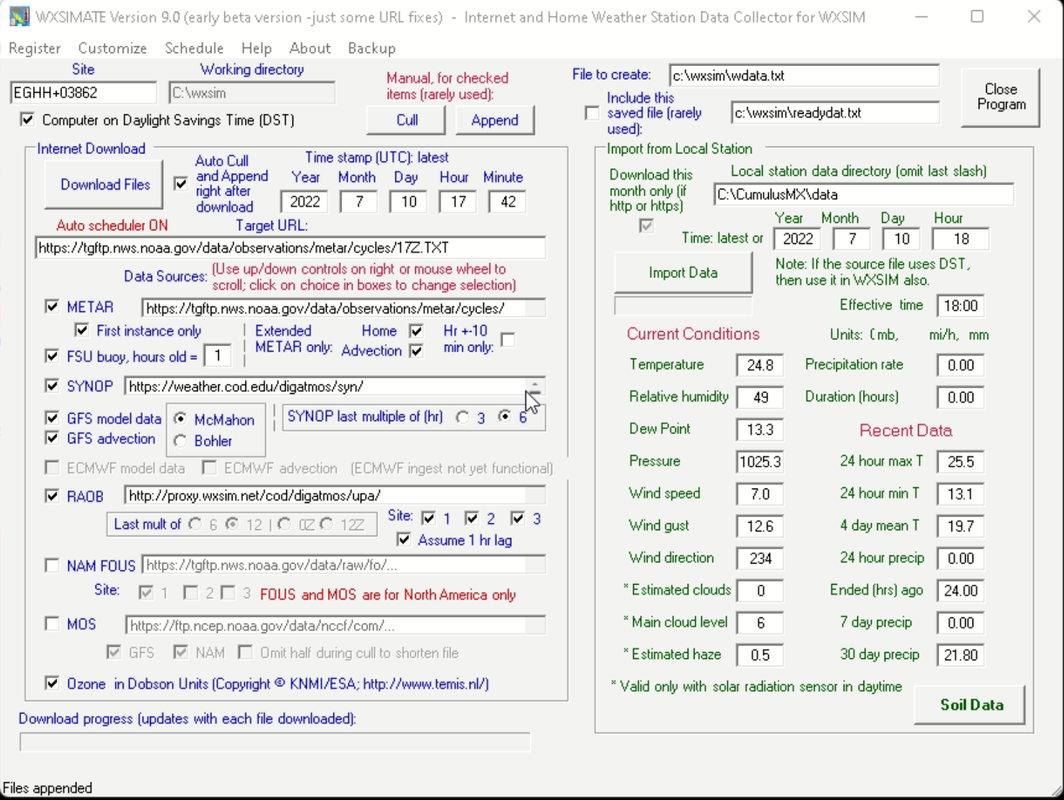Select the Bohler radio button
This screenshot has width=1064, height=800.
tap(180, 441)
